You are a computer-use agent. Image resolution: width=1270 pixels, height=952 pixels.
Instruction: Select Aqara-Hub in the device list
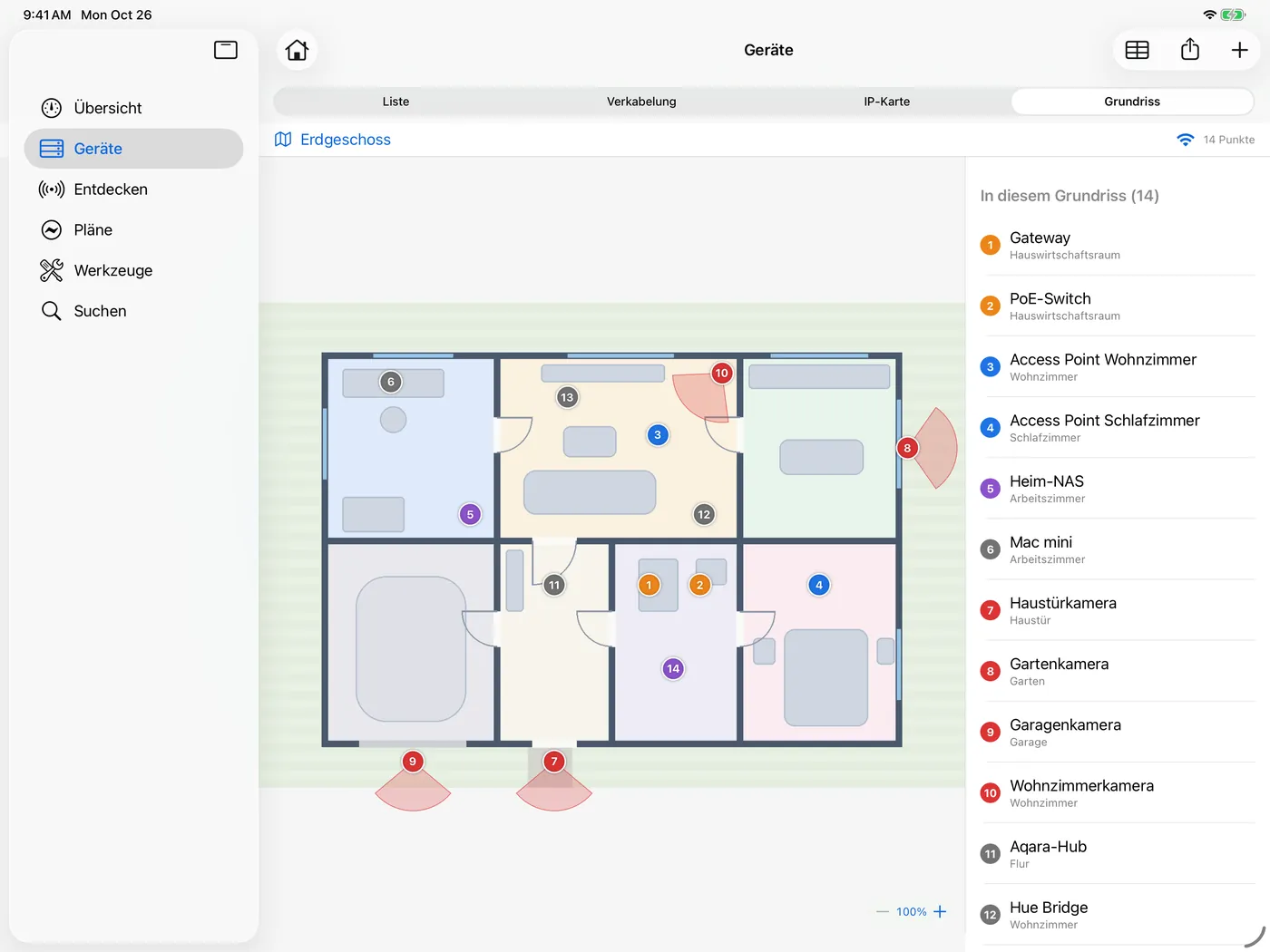tap(1118, 854)
